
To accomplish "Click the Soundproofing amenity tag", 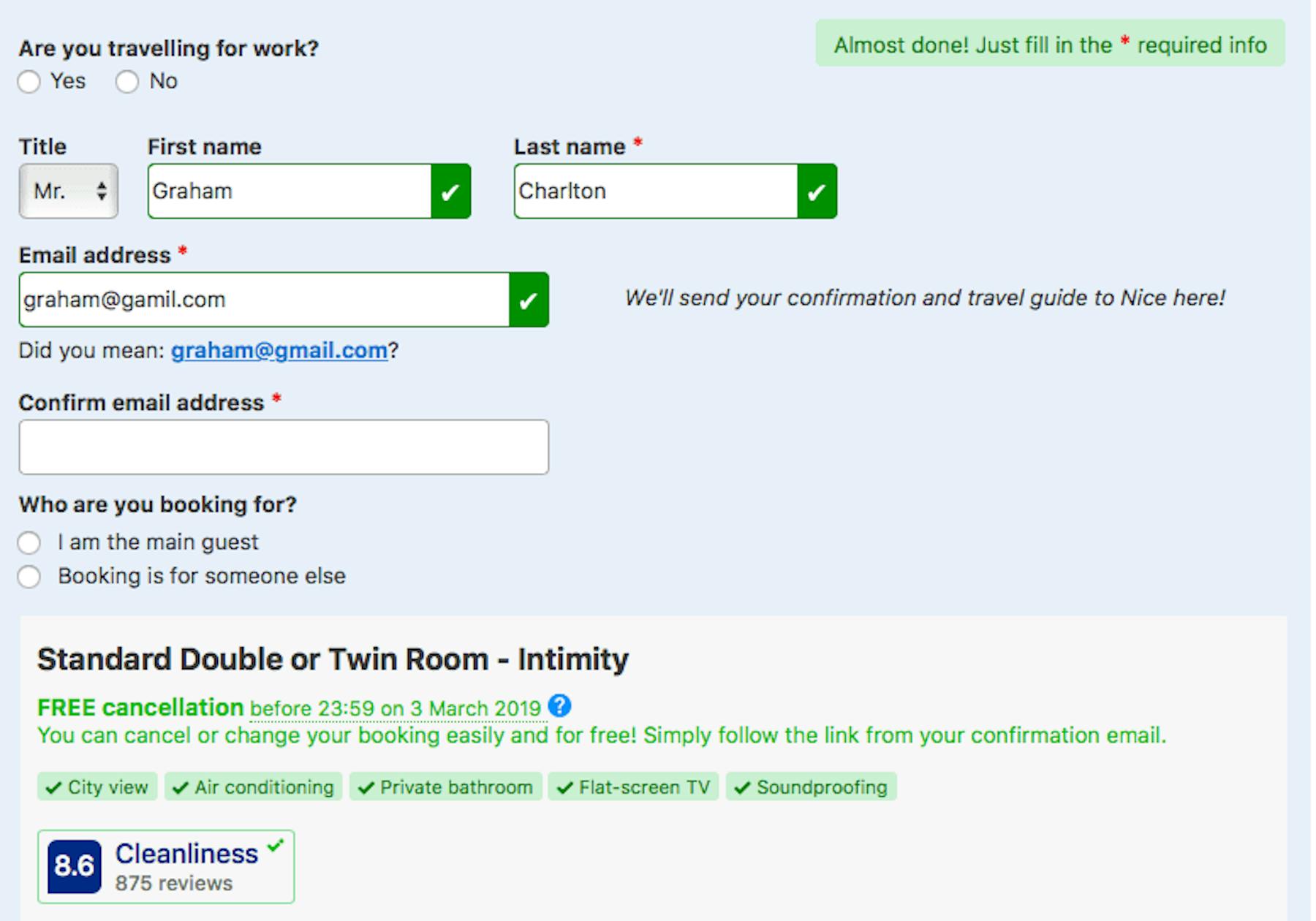I will point(812,787).
